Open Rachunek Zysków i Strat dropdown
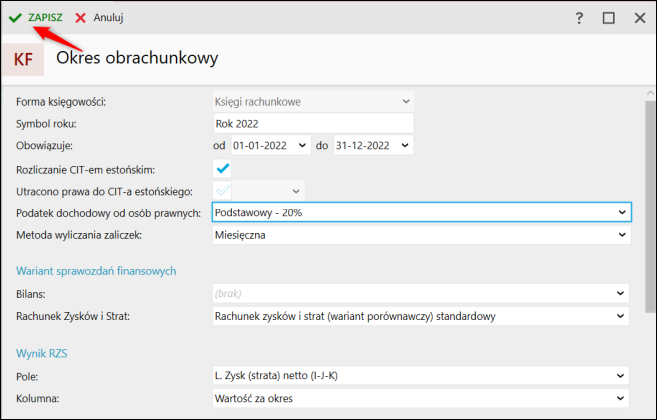Viewport: 657px width, 420px height. pos(622,317)
